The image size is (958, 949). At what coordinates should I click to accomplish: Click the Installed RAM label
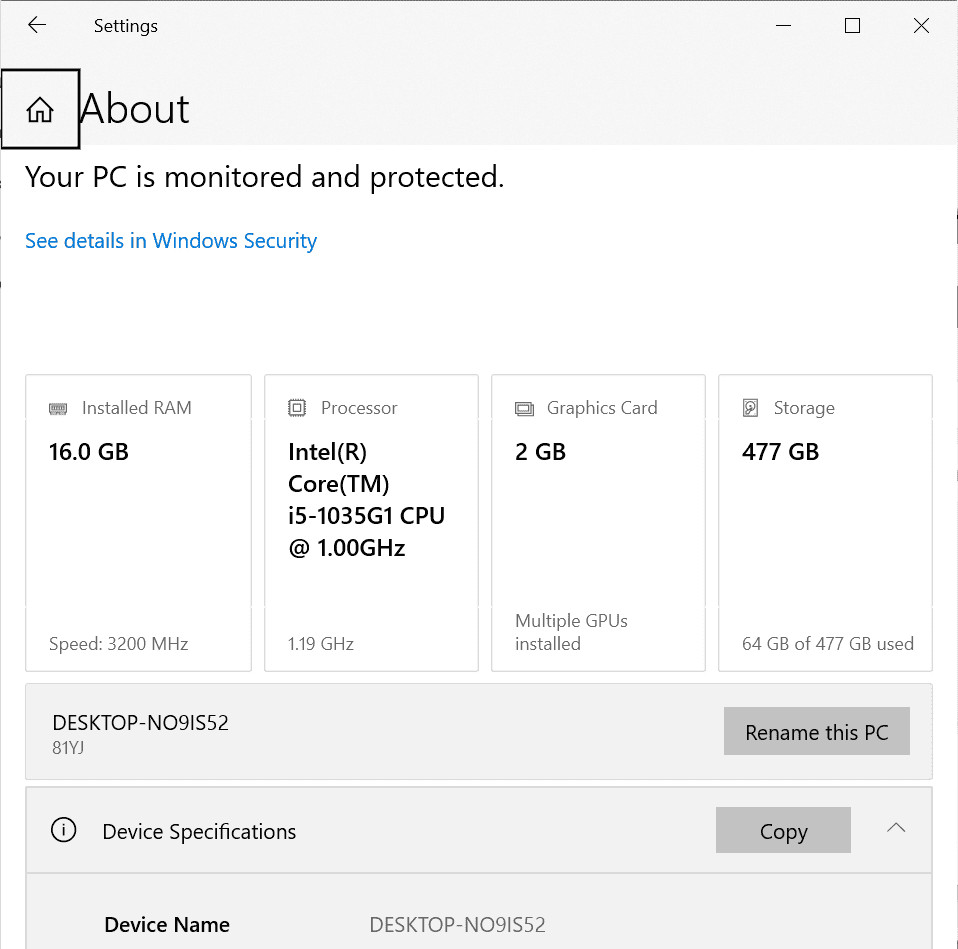137,408
